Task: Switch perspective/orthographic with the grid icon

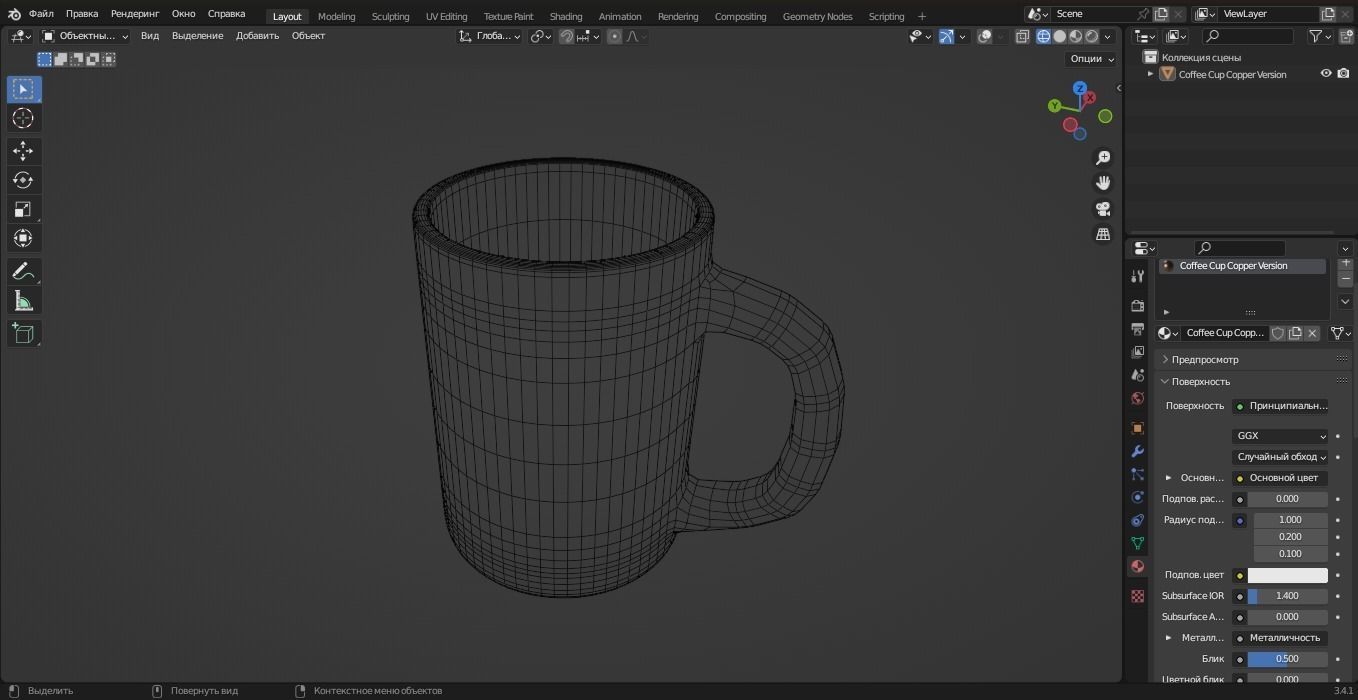Action: pyautogui.click(x=1103, y=234)
